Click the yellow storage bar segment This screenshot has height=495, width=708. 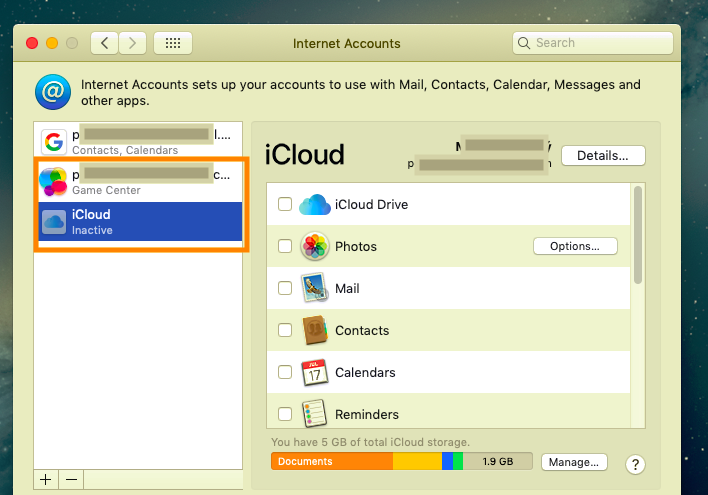tap(417, 462)
